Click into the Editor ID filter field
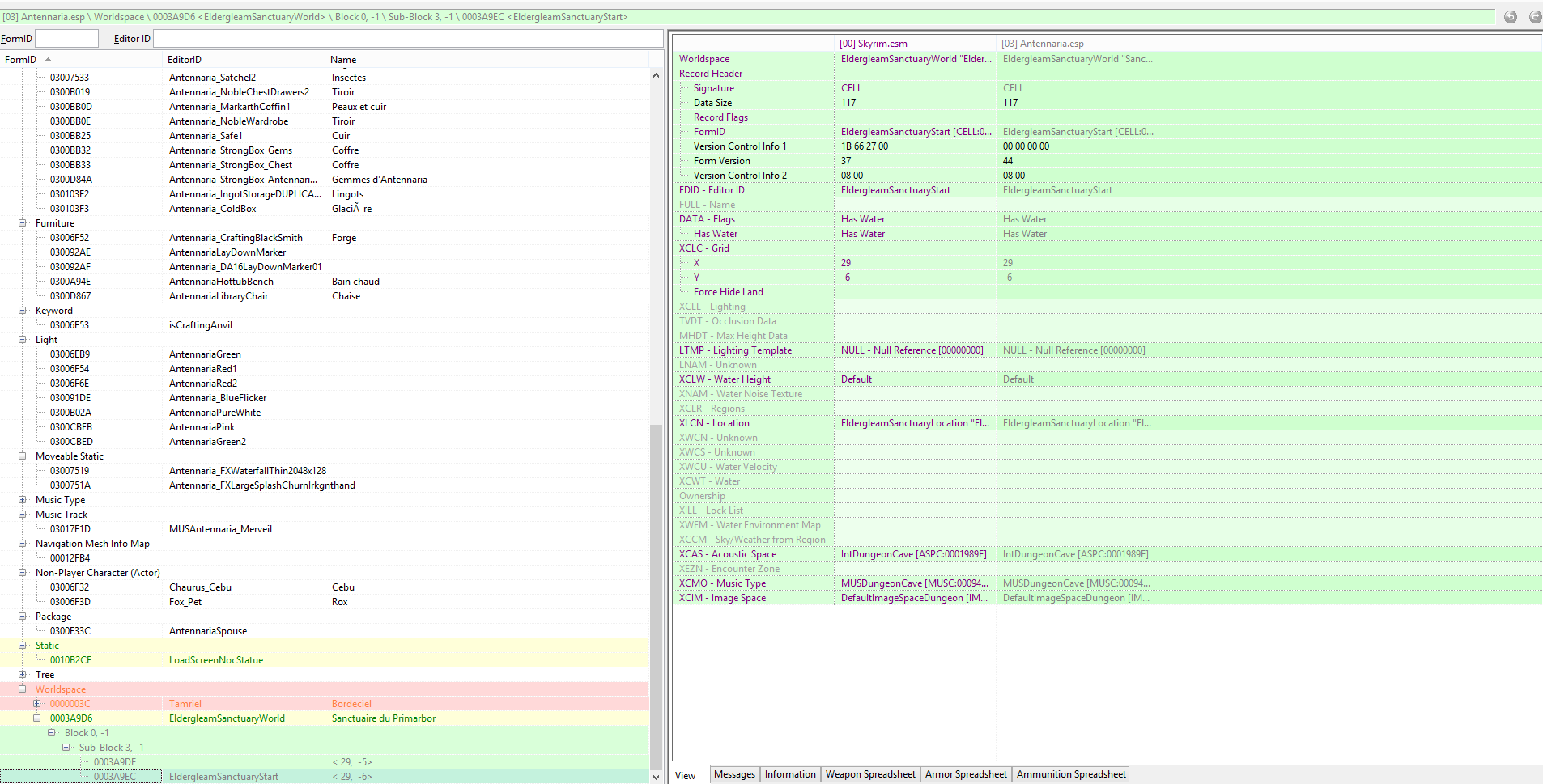The height and width of the screenshot is (784, 1543). click(407, 39)
